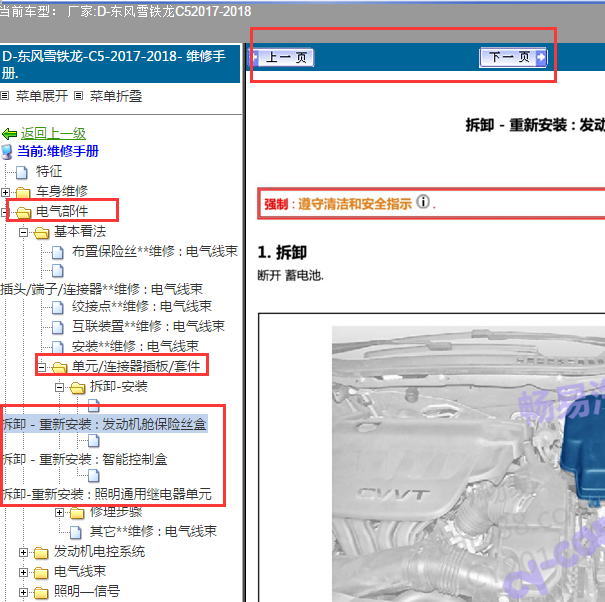The image size is (605, 602).
Task: Select 基本看法 tree item
Action: (x=80, y=231)
